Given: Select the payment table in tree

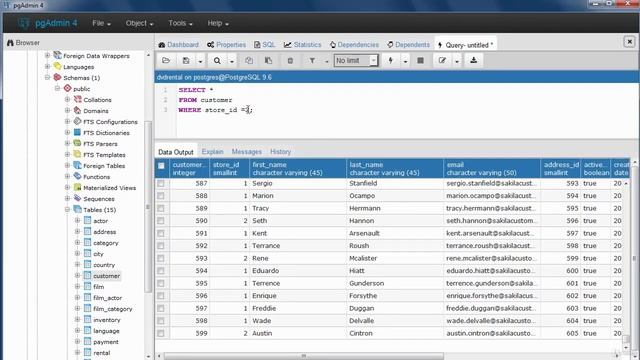Looking at the screenshot, I should tap(106, 342).
